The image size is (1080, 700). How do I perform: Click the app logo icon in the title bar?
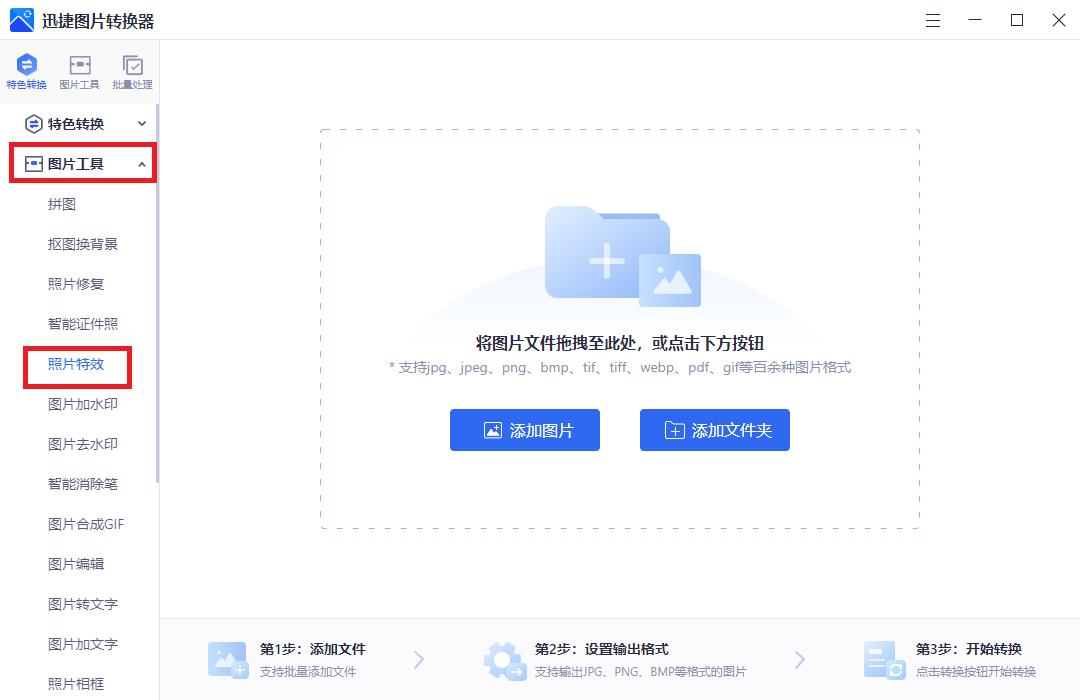(21, 20)
